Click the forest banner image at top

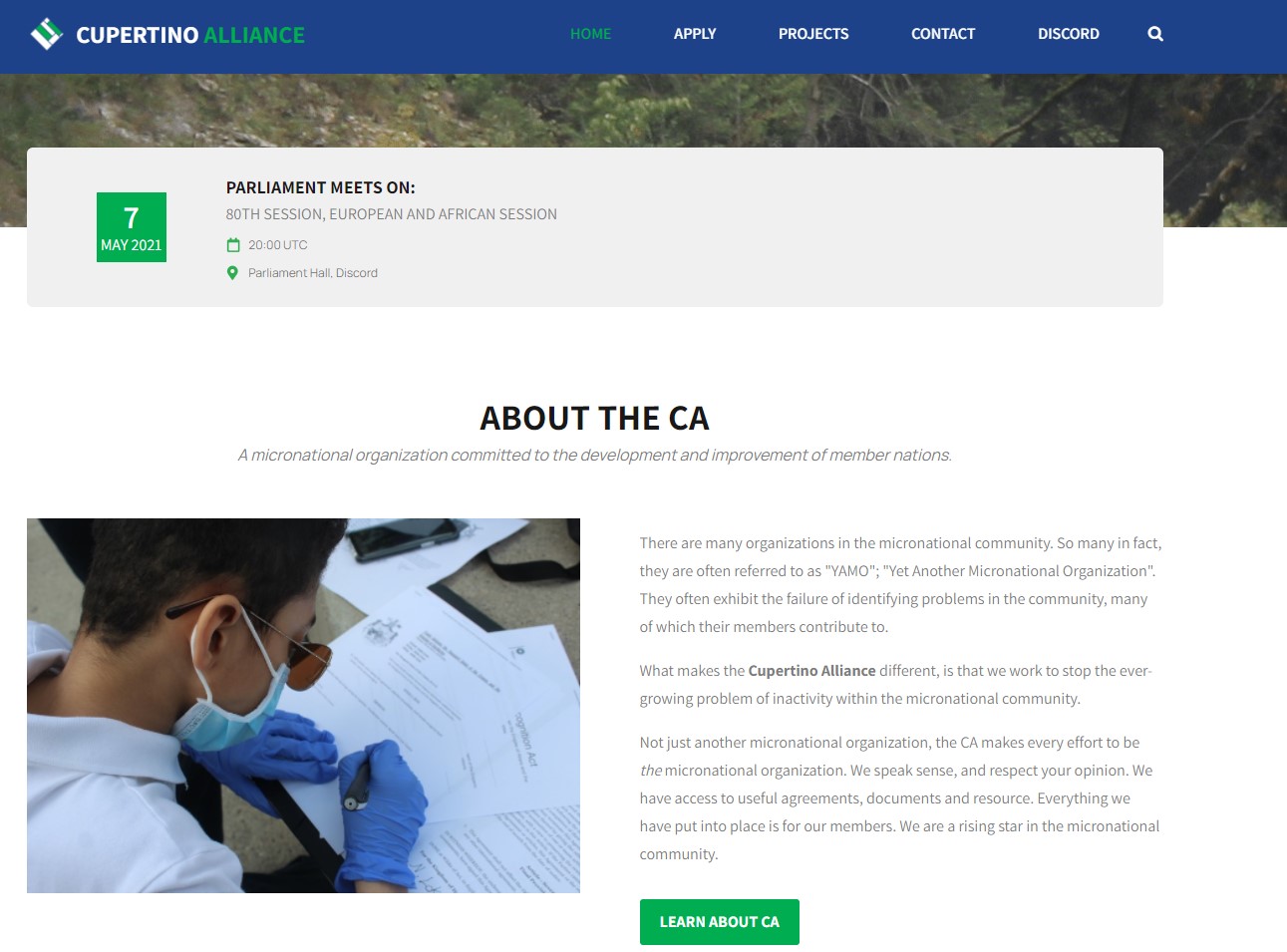pos(643,110)
